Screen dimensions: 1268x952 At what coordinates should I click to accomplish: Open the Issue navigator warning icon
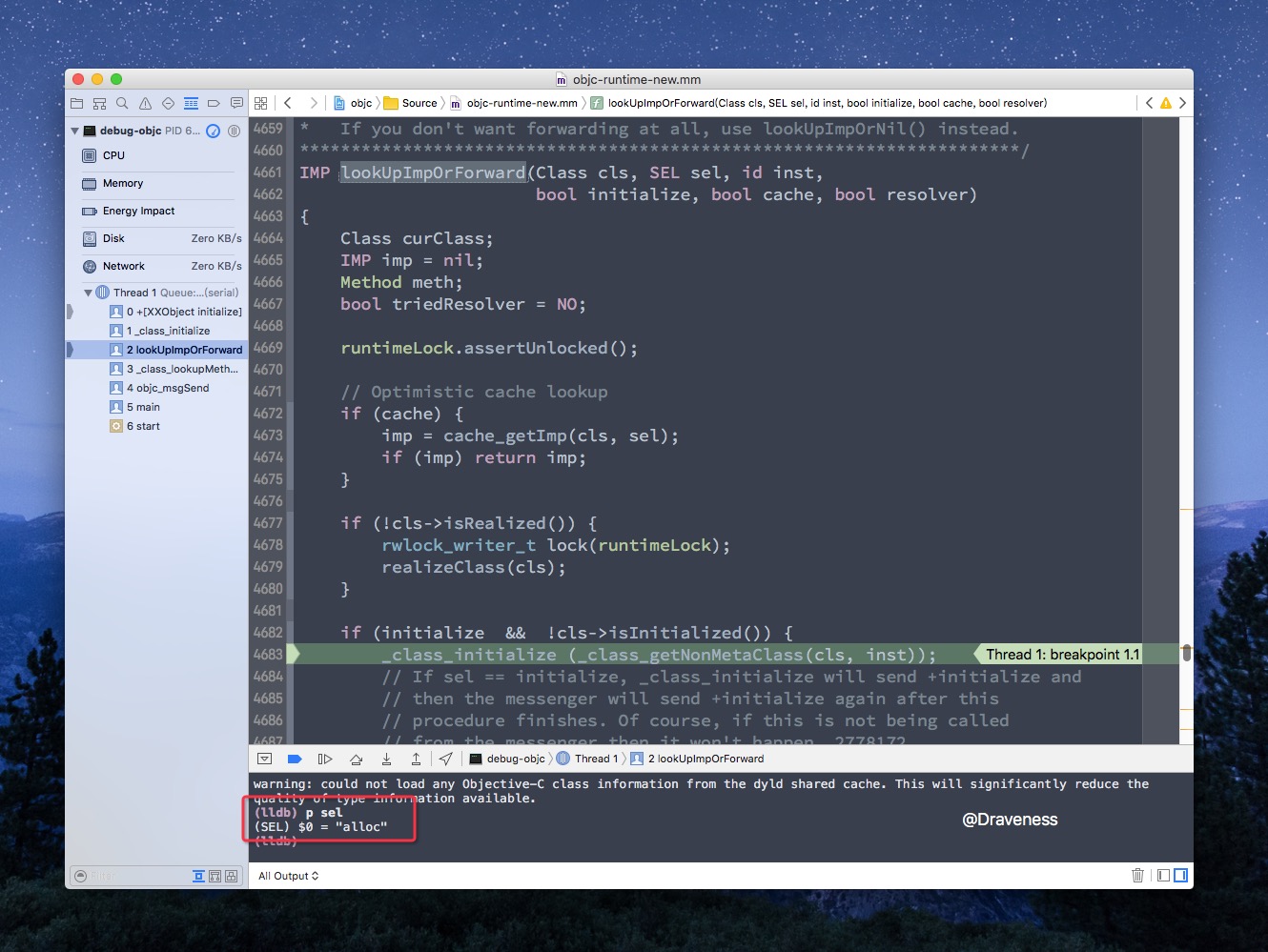coord(145,103)
